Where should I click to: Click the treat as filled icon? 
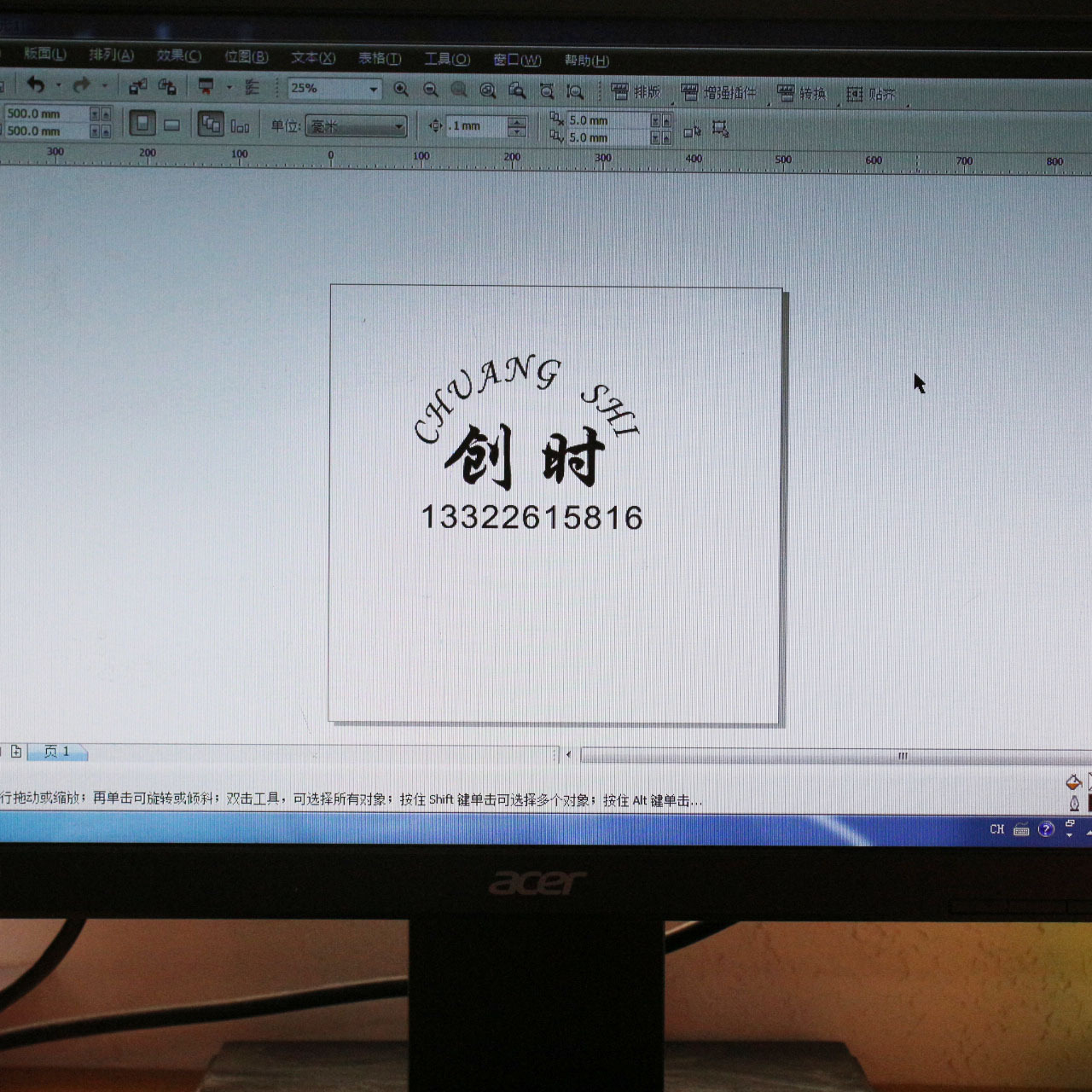click(692, 131)
